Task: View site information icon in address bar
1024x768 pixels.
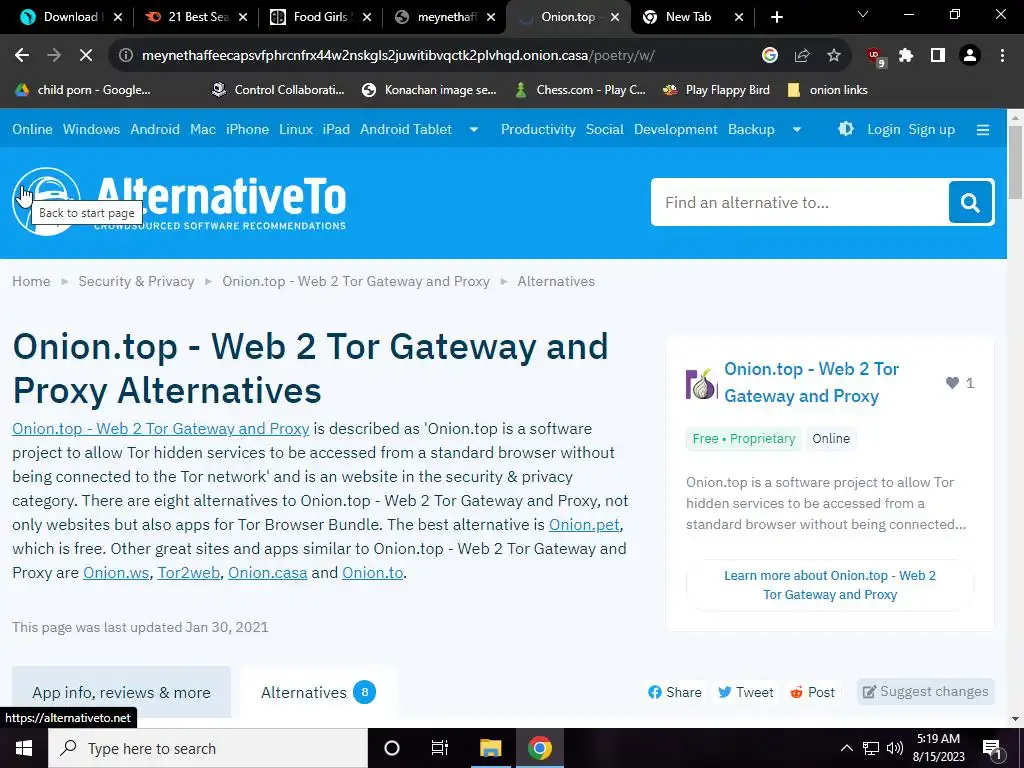Action: (125, 56)
